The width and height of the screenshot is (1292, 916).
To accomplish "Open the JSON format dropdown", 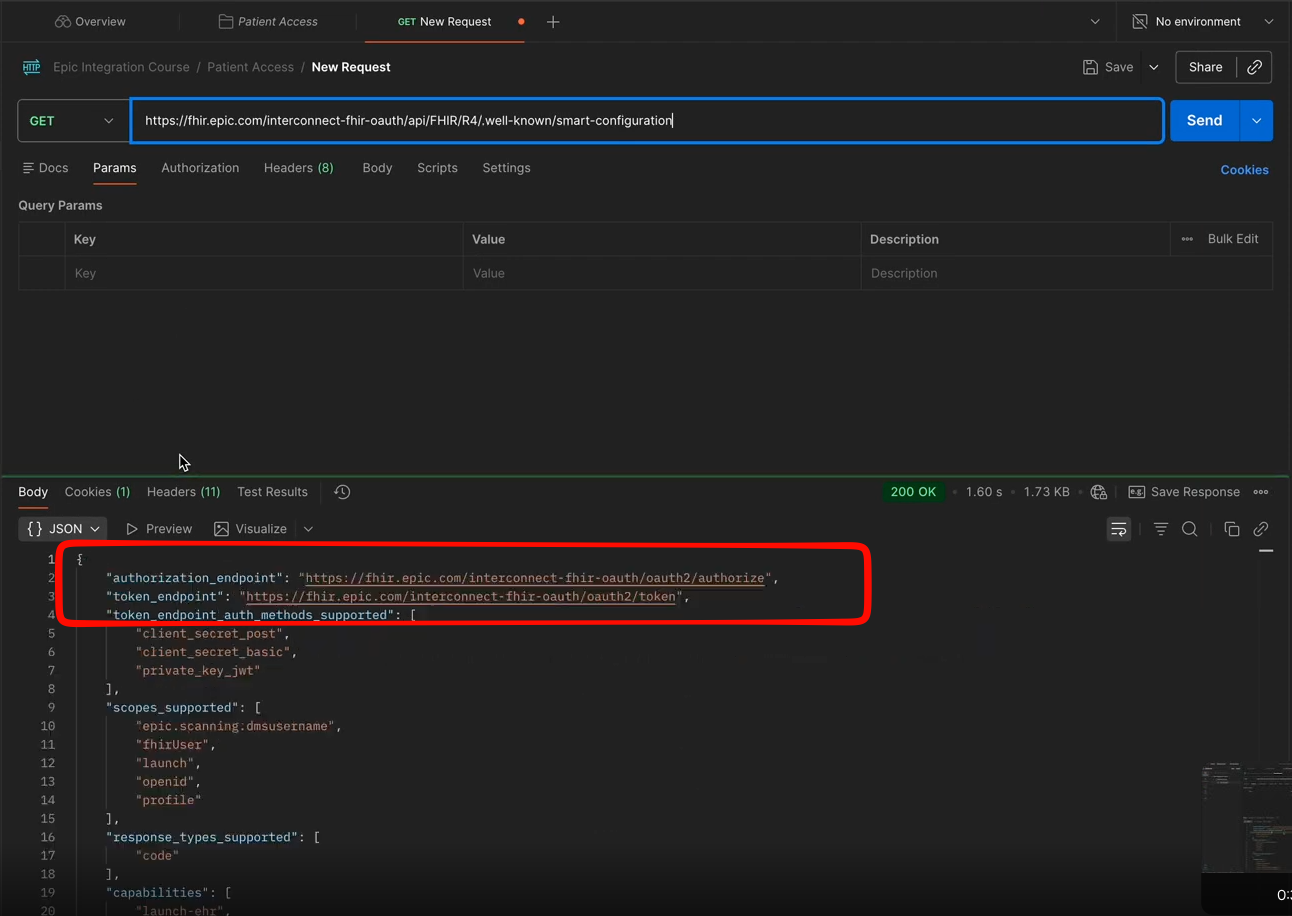I will (x=63, y=529).
